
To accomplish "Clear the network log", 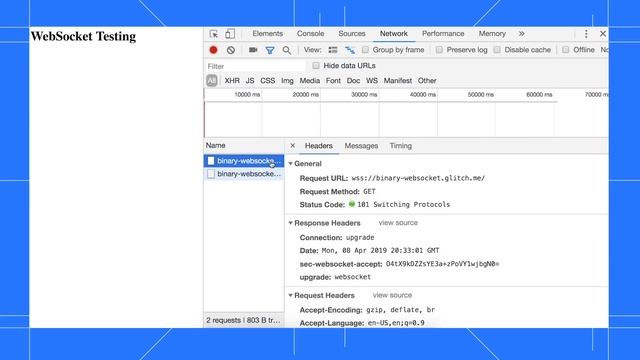I will pyautogui.click(x=231, y=50).
